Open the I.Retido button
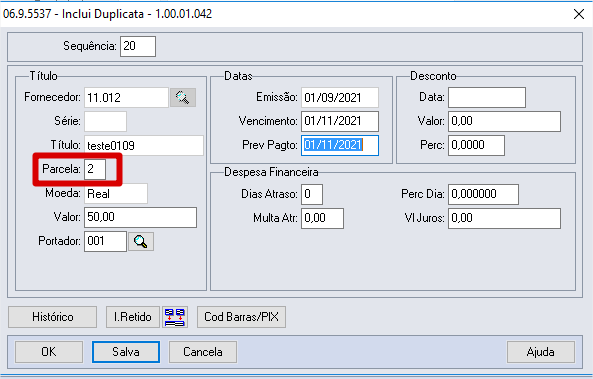Viewport: 593px width, 379px height. coord(133,317)
